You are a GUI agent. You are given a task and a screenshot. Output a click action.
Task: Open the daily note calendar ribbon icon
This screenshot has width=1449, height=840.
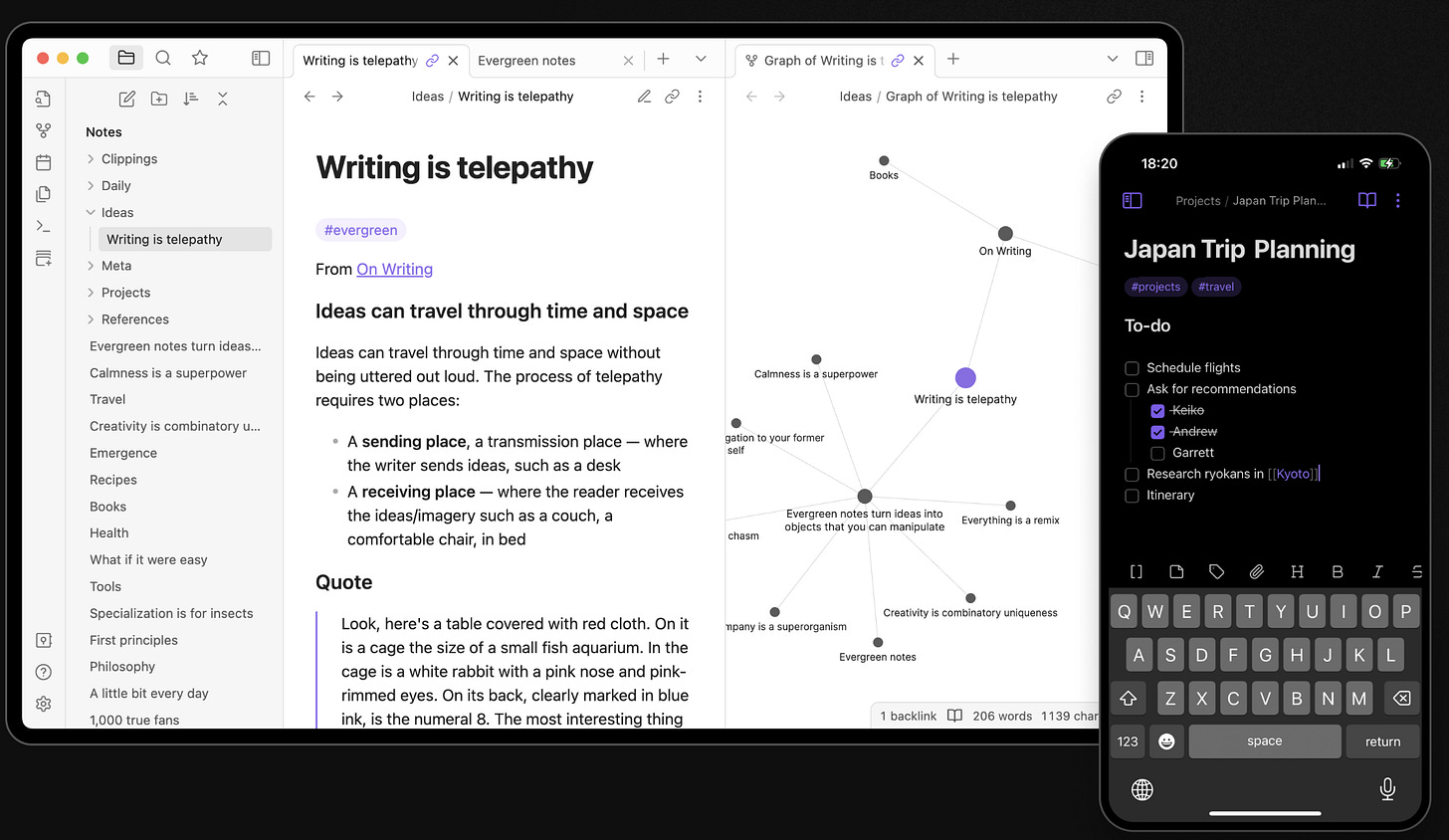point(43,162)
